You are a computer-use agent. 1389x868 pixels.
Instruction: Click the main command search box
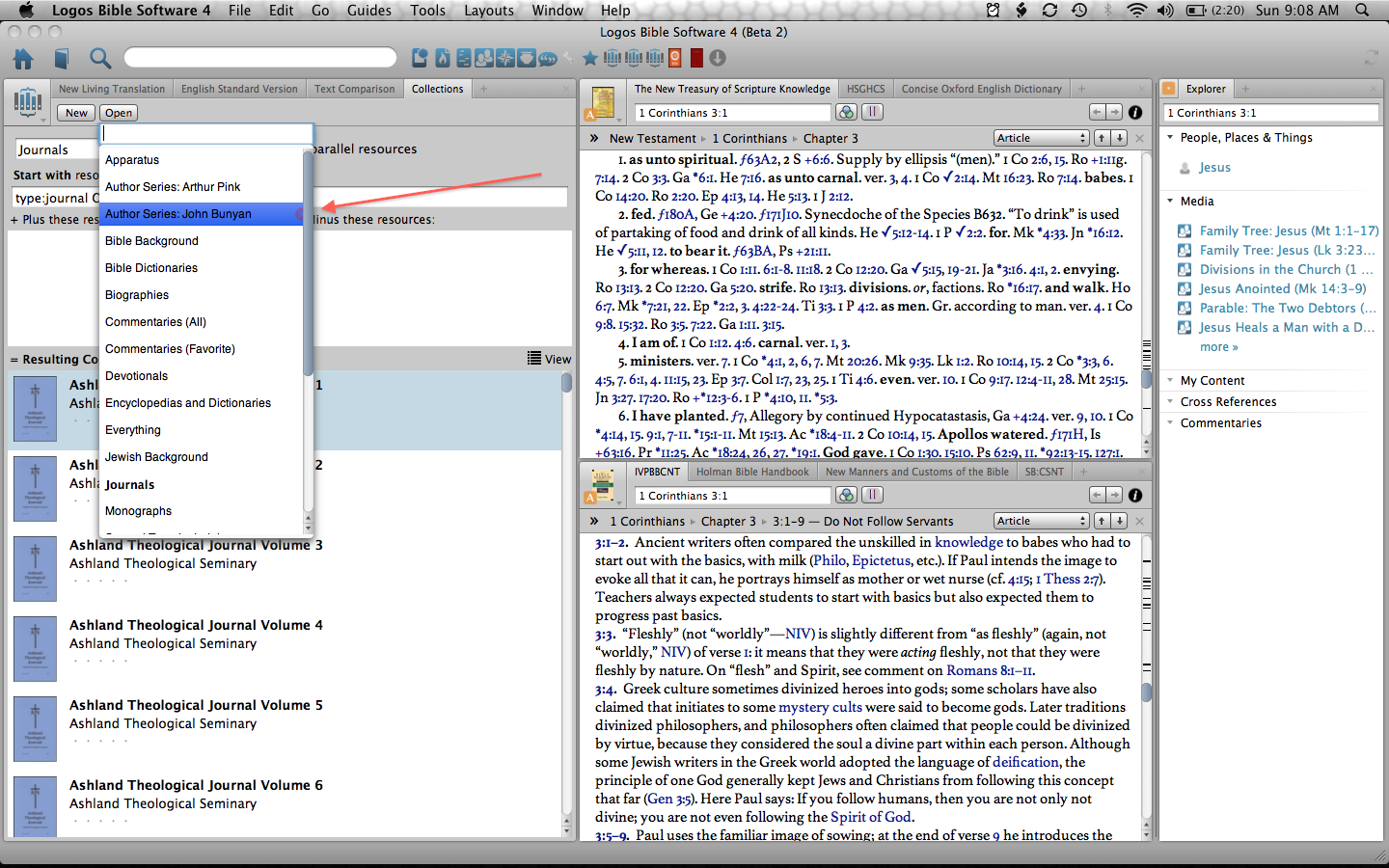point(260,58)
